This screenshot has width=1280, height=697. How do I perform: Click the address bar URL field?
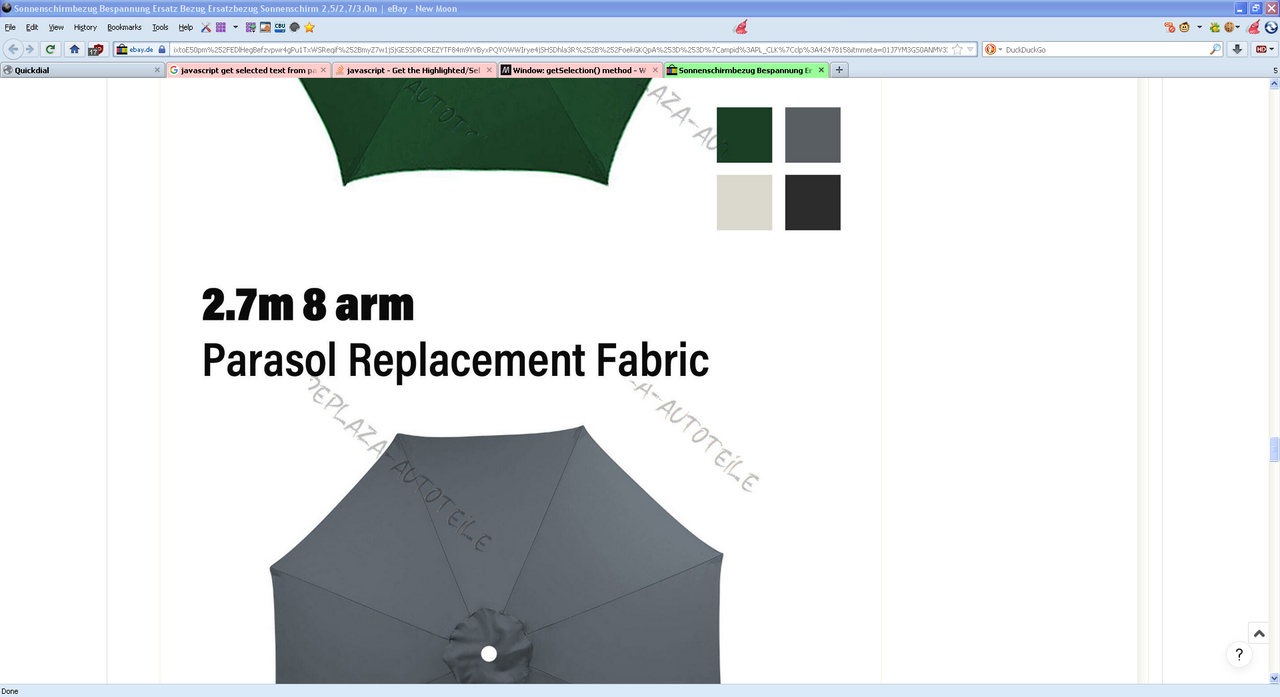click(558, 49)
